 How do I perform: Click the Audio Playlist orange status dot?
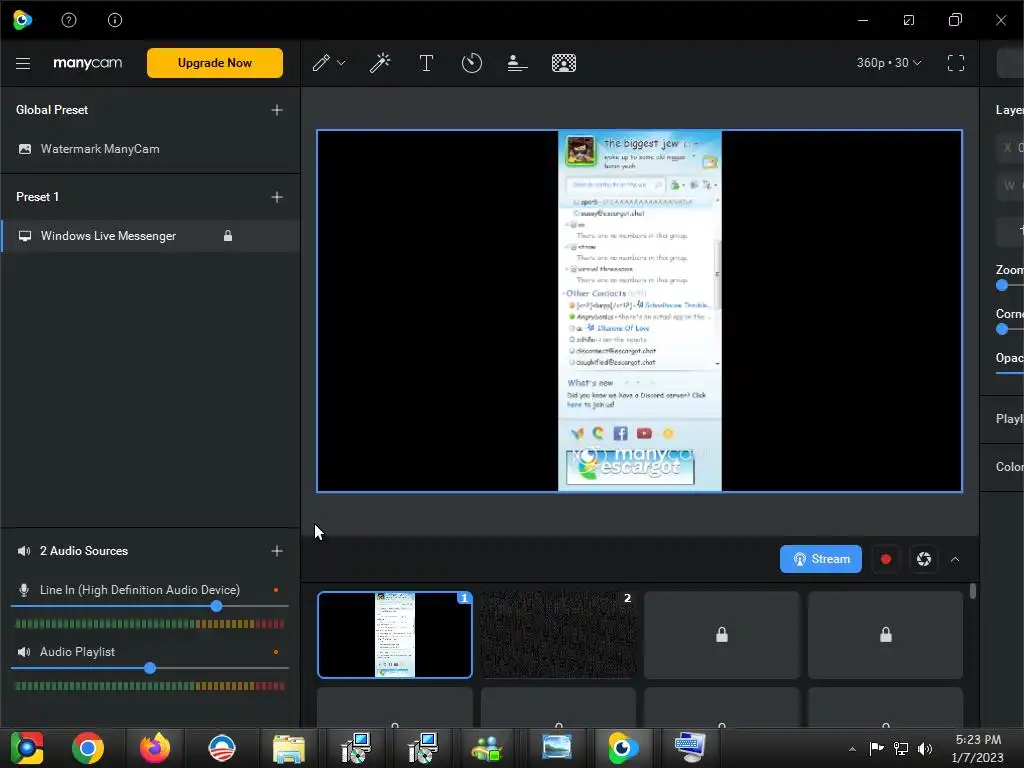point(276,652)
